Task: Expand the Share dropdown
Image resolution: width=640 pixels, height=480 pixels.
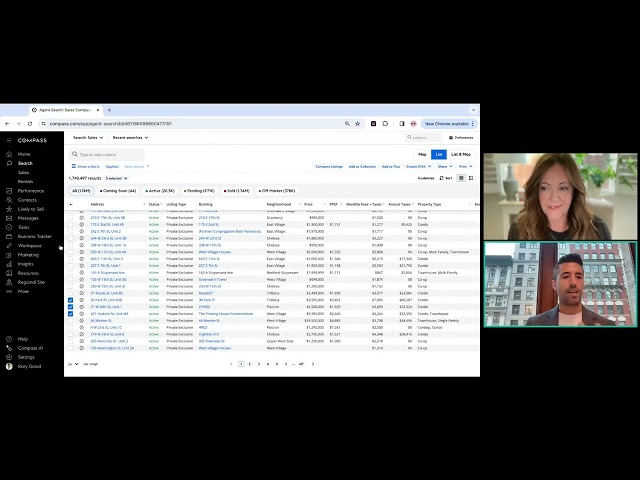Action: (445, 167)
